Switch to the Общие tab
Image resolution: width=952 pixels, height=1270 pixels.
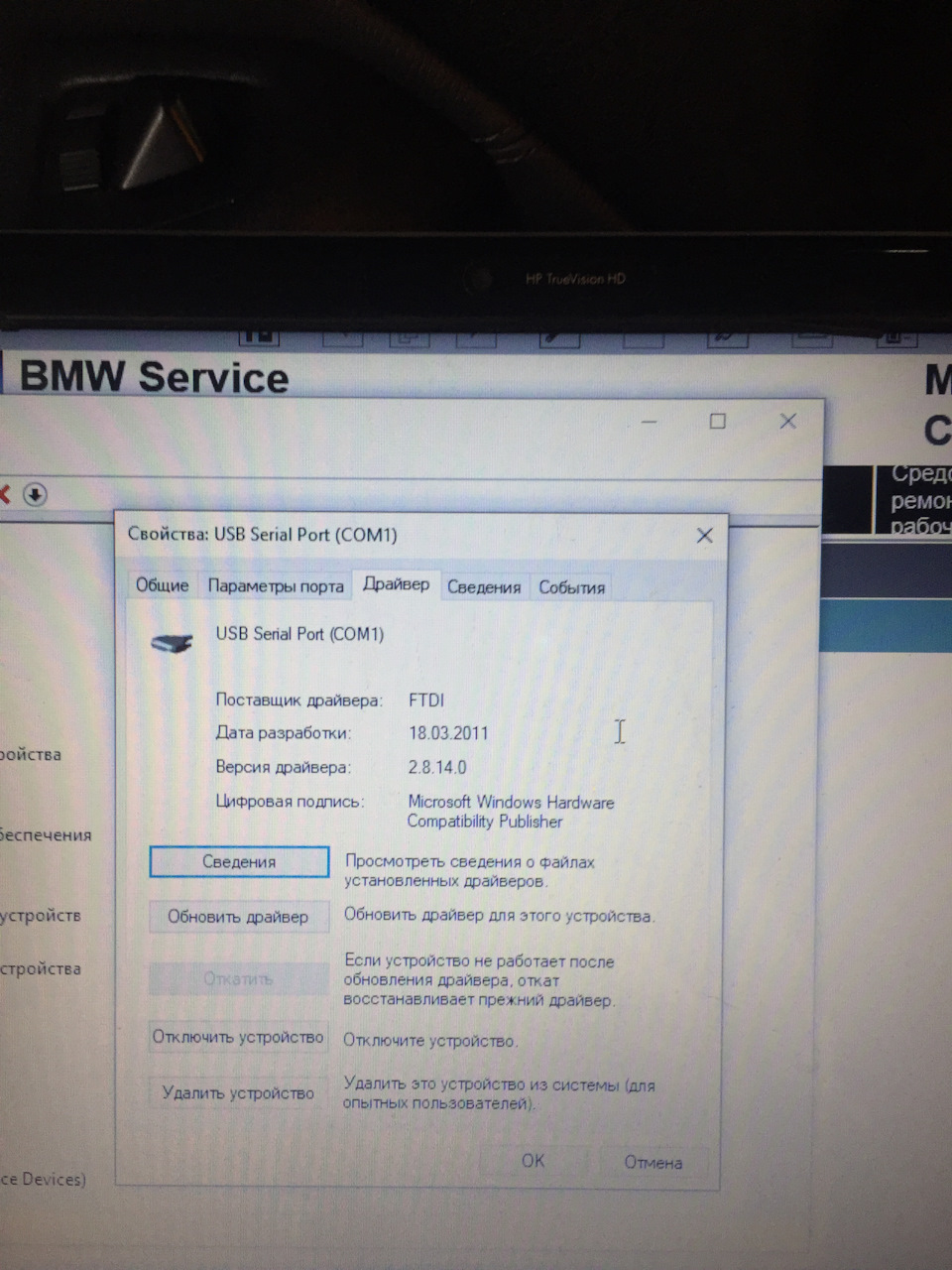pos(162,585)
